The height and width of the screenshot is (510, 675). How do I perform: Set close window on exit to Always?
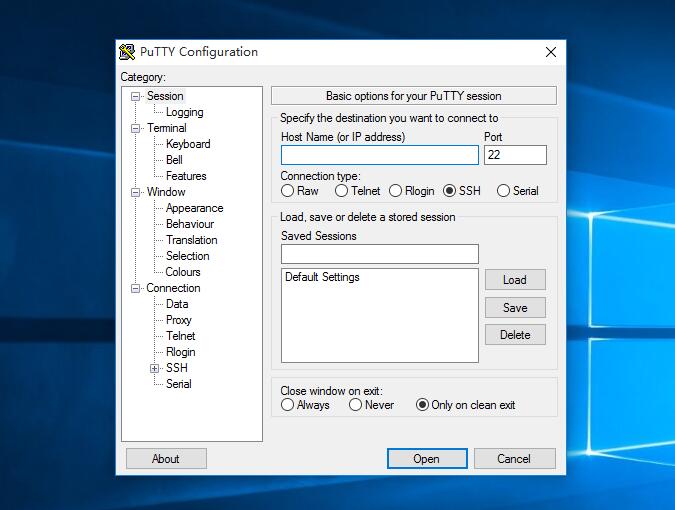287,405
